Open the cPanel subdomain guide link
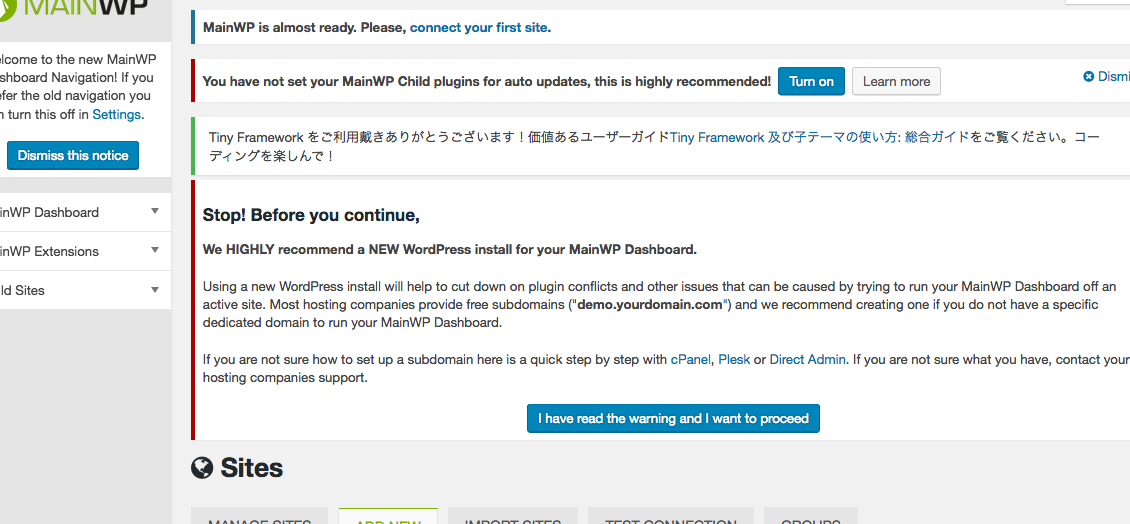Screen dimensions: 1130x524 coord(690,359)
